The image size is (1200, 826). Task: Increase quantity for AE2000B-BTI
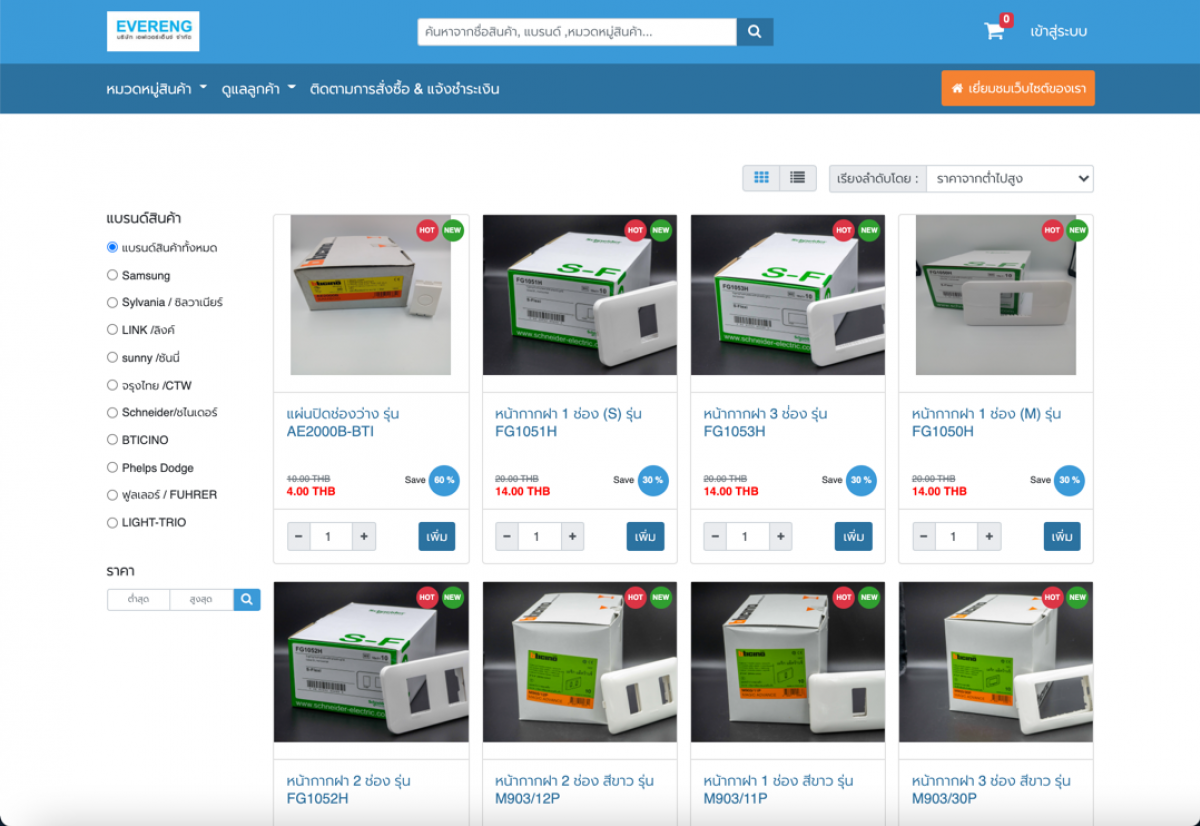point(364,536)
